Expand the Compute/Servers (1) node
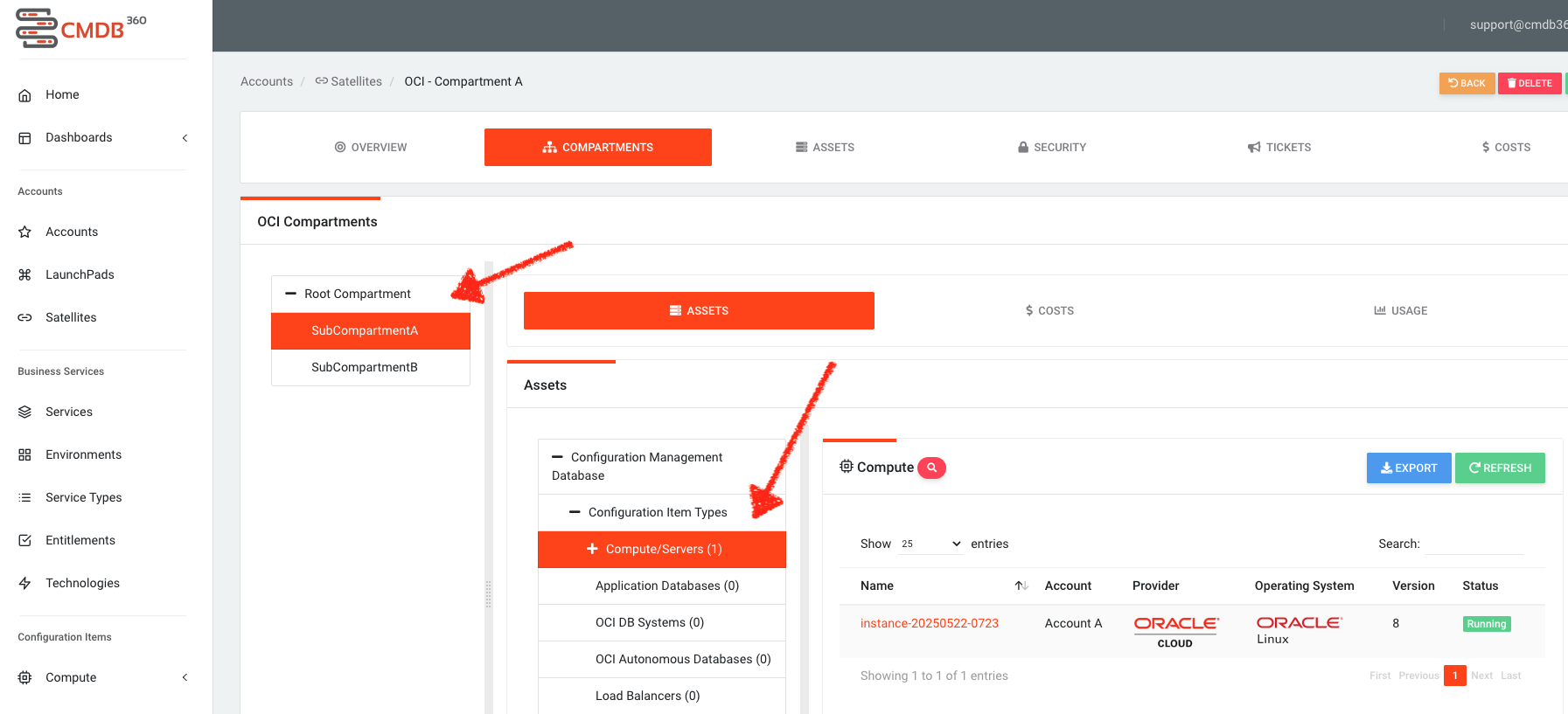Screen dimensions: 1568x714 coord(592,549)
